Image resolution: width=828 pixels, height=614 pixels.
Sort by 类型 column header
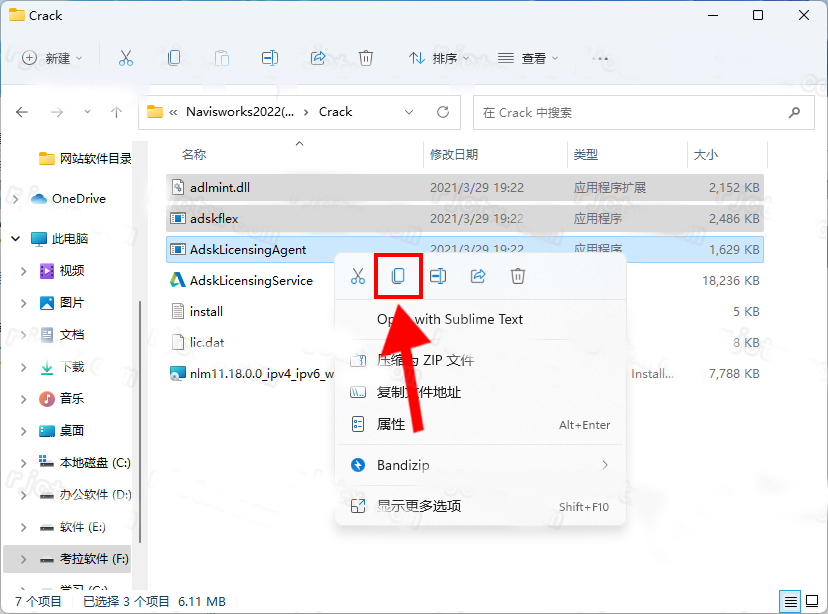pyautogui.click(x=586, y=155)
